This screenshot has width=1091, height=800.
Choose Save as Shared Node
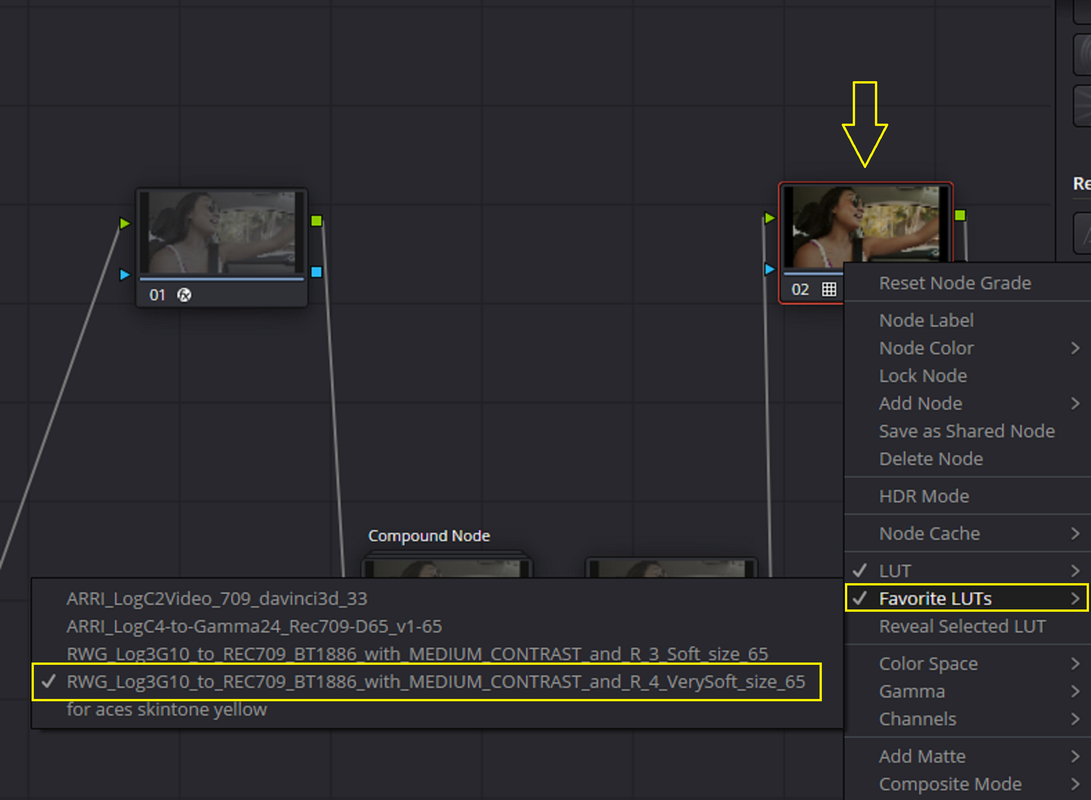[x=967, y=431]
